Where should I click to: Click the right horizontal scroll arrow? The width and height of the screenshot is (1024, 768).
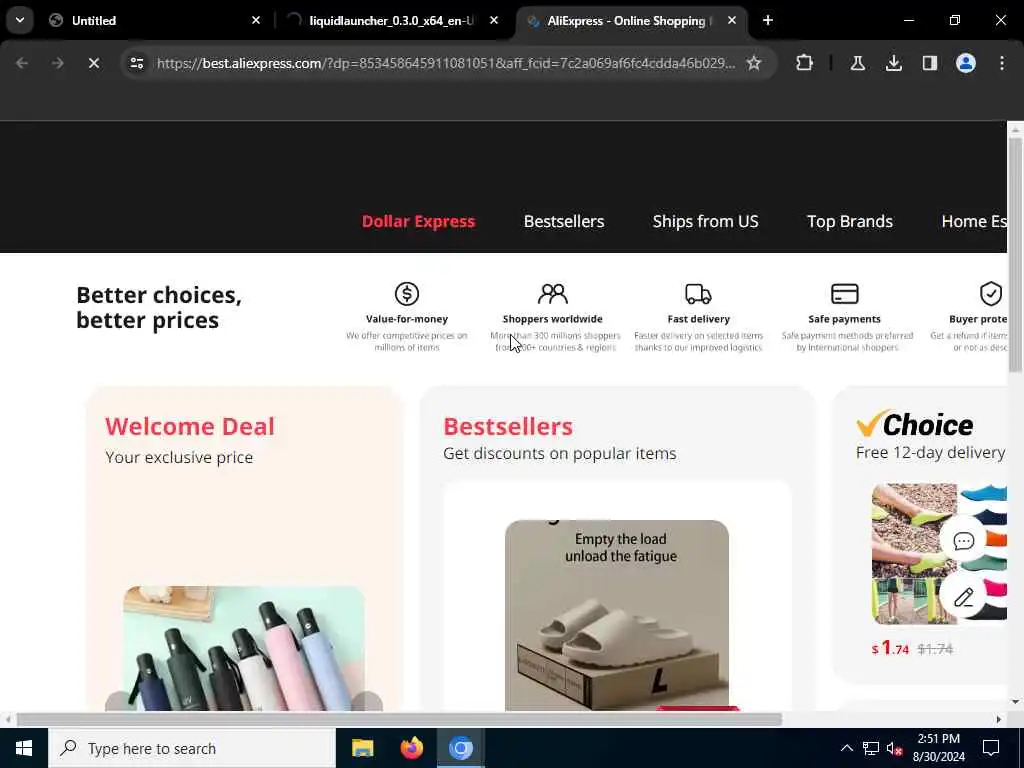pyautogui.click(x=999, y=720)
